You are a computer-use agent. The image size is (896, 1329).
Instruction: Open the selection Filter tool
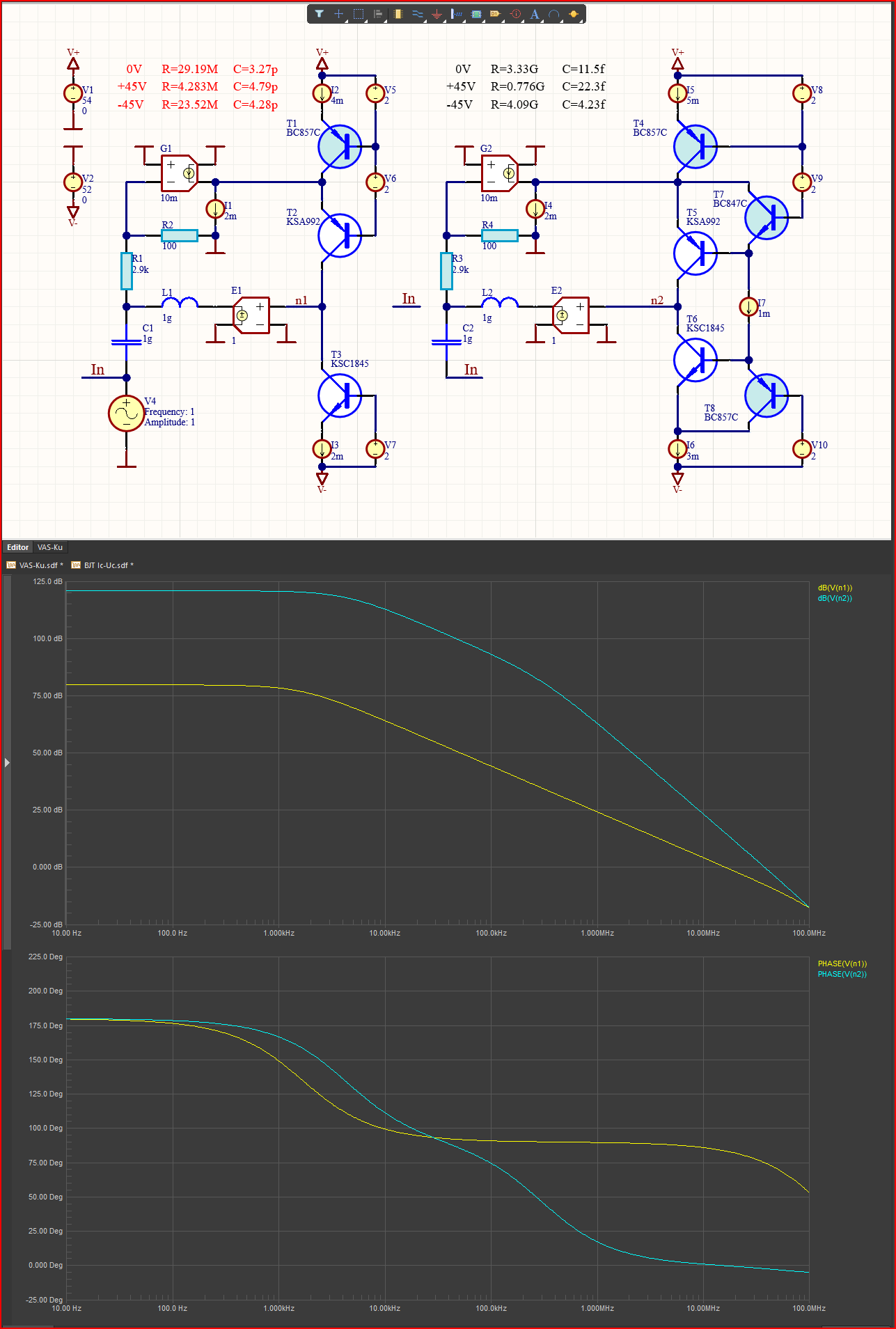pyautogui.click(x=319, y=14)
